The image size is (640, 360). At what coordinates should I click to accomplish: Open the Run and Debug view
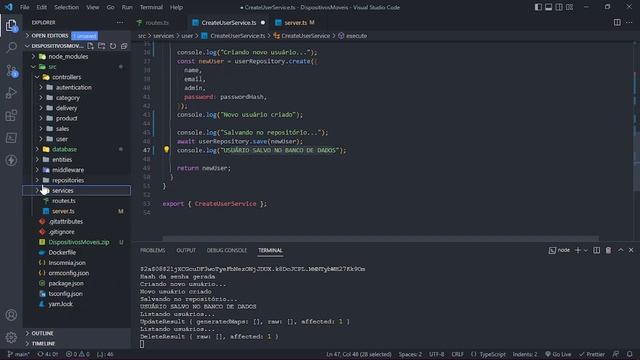click(11, 93)
